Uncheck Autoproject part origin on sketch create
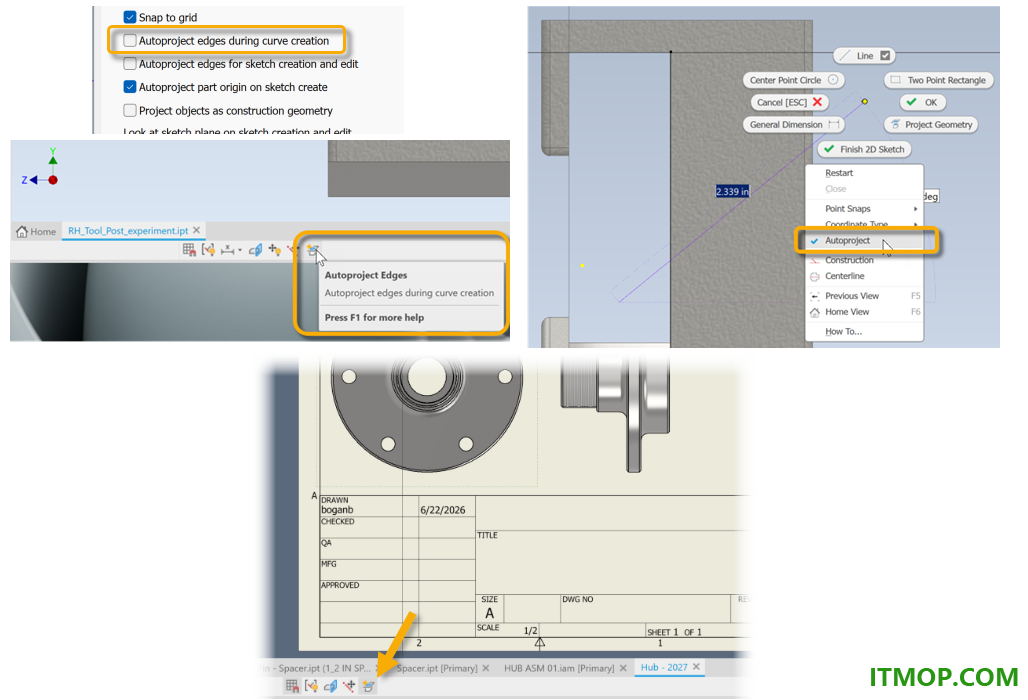The width and height of the screenshot is (1028, 700). click(x=130, y=87)
